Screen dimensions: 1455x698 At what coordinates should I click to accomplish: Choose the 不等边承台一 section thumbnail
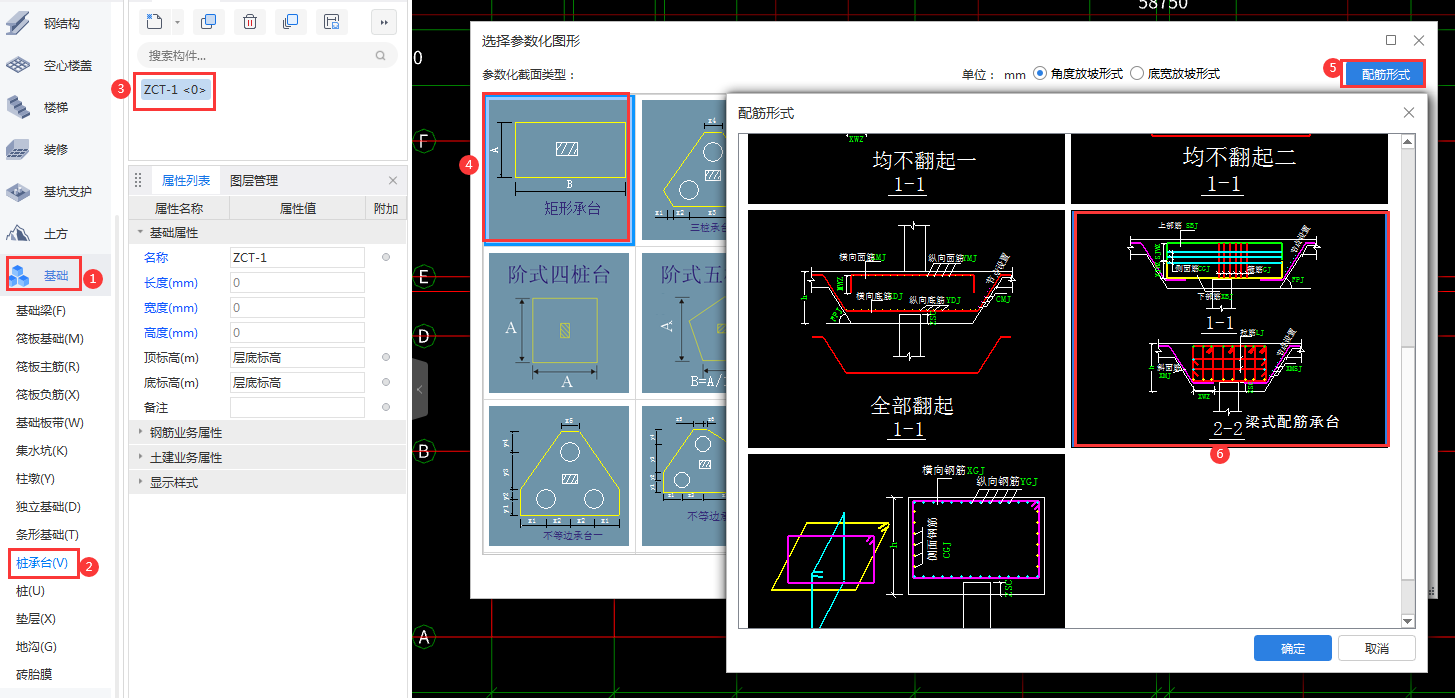[559, 476]
